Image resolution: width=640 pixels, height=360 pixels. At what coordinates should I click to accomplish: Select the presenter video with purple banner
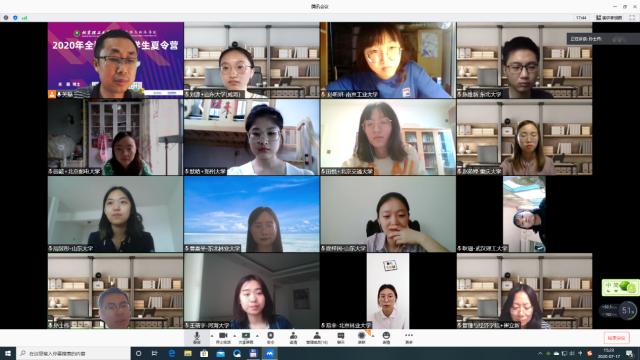pyautogui.click(x=116, y=60)
